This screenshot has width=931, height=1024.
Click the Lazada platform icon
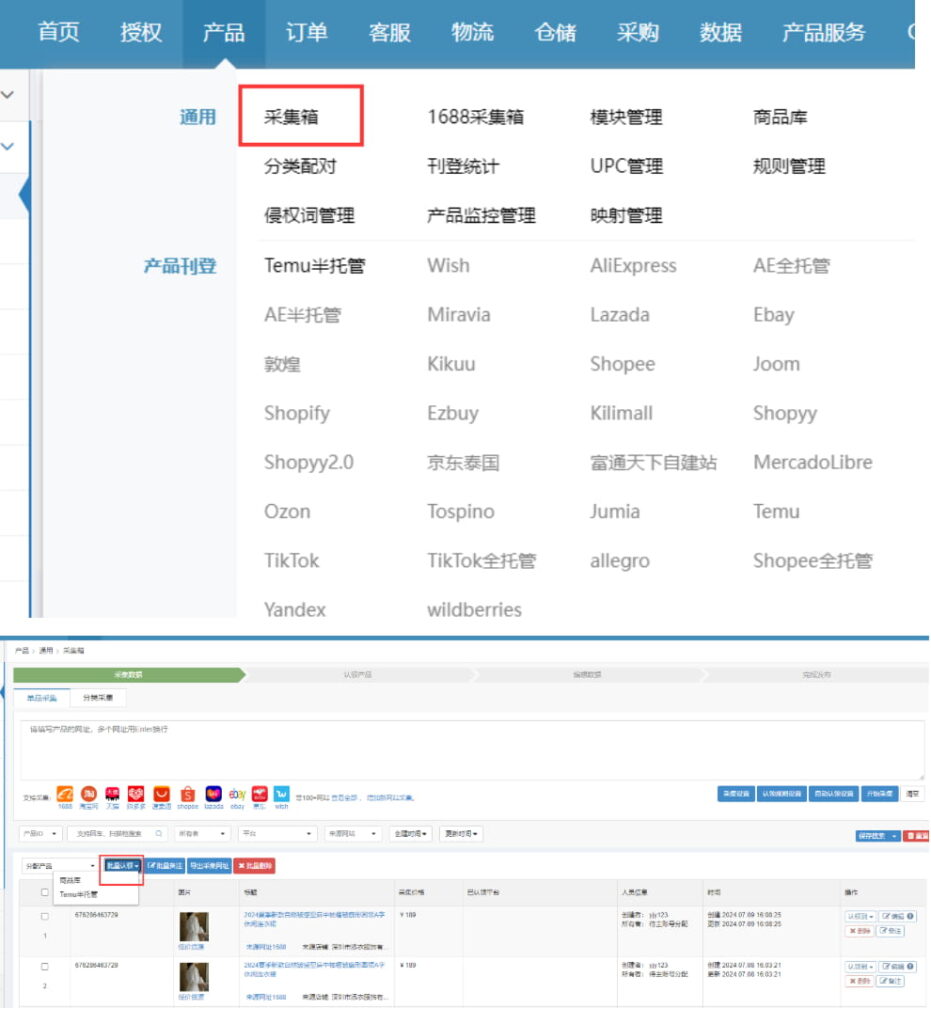pyautogui.click(x=213, y=793)
